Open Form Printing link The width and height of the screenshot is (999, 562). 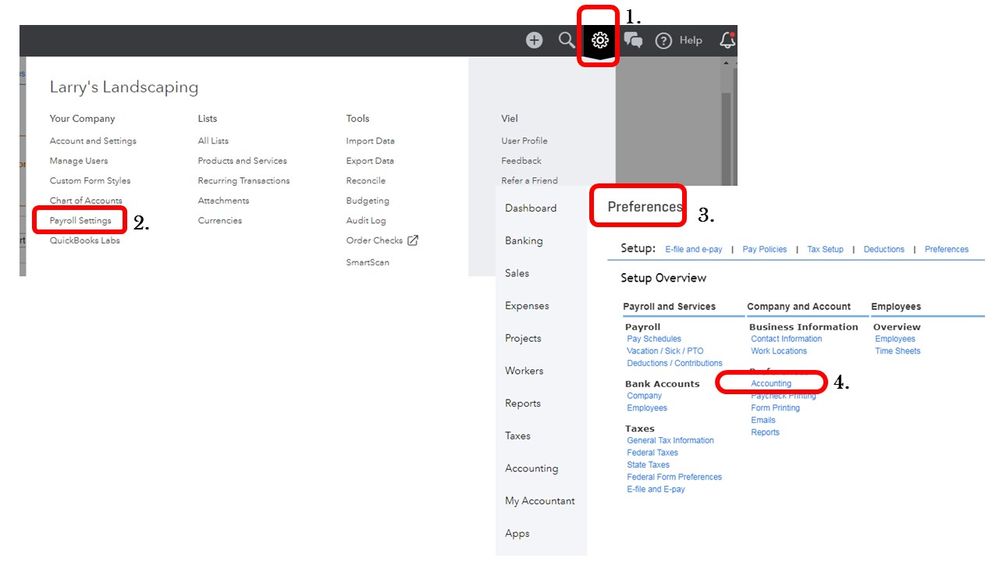[x=775, y=408]
